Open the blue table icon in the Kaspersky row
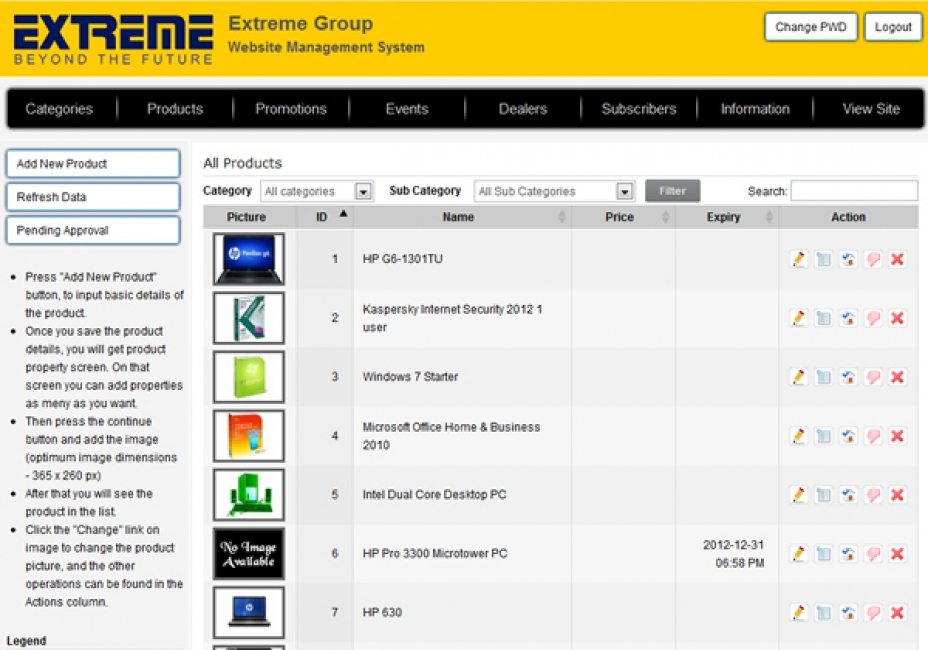 pos(823,318)
